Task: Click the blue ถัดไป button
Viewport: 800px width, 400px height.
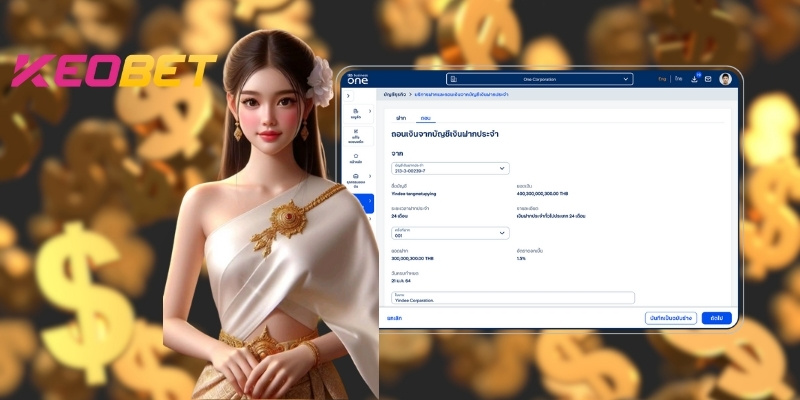Action: tap(716, 318)
